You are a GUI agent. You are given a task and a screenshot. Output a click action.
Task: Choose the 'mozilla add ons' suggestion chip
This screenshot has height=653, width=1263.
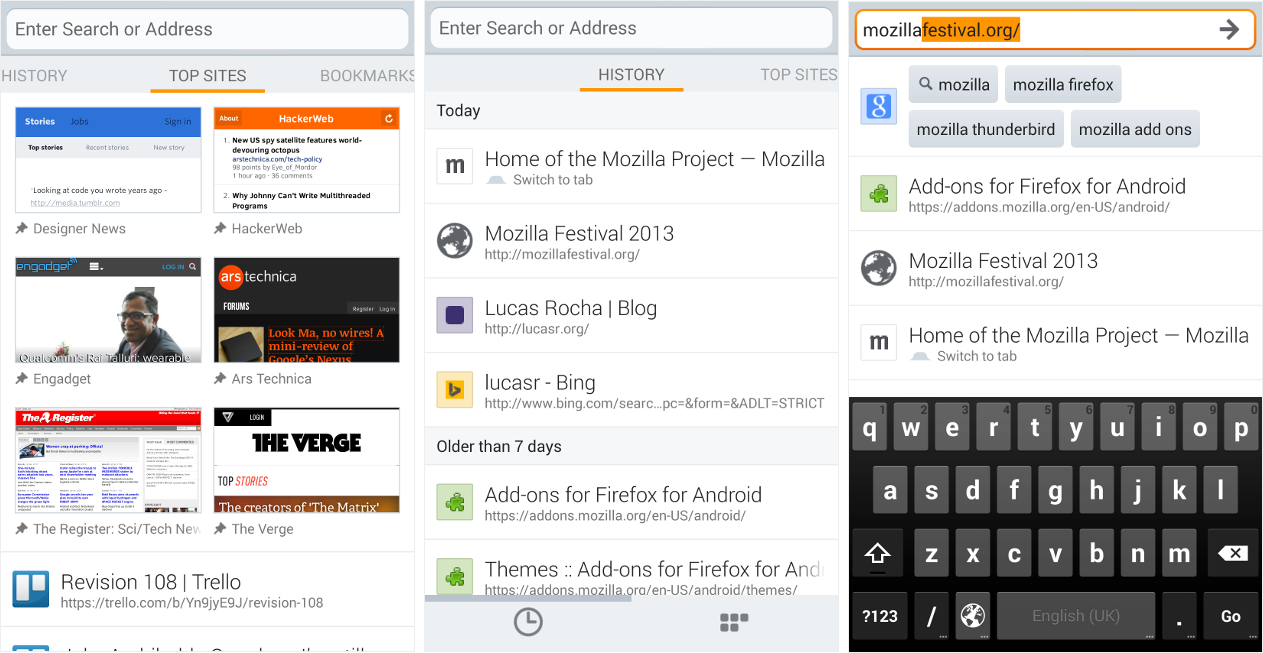tap(1135, 129)
